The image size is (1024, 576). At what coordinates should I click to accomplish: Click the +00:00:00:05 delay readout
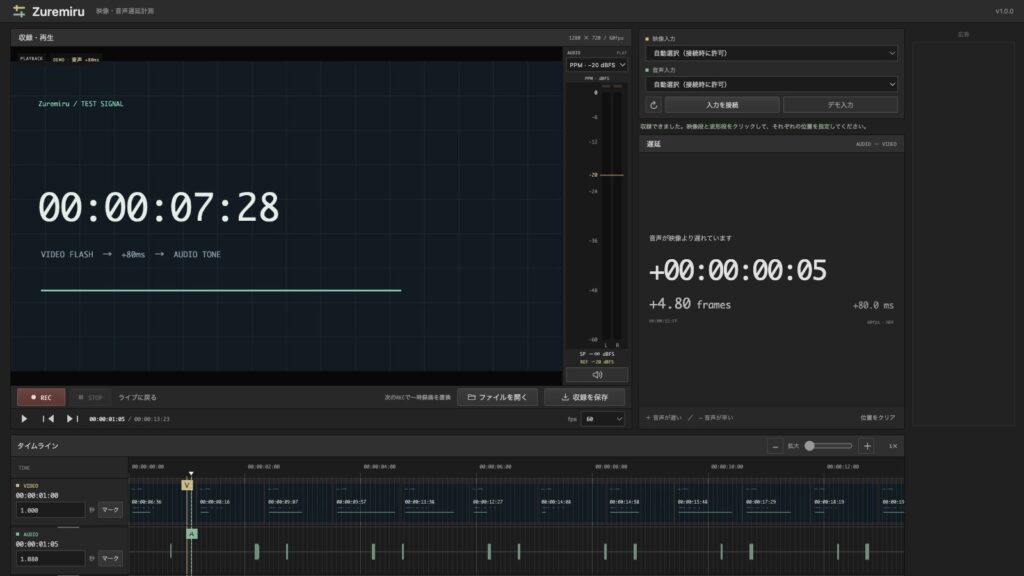[737, 270]
